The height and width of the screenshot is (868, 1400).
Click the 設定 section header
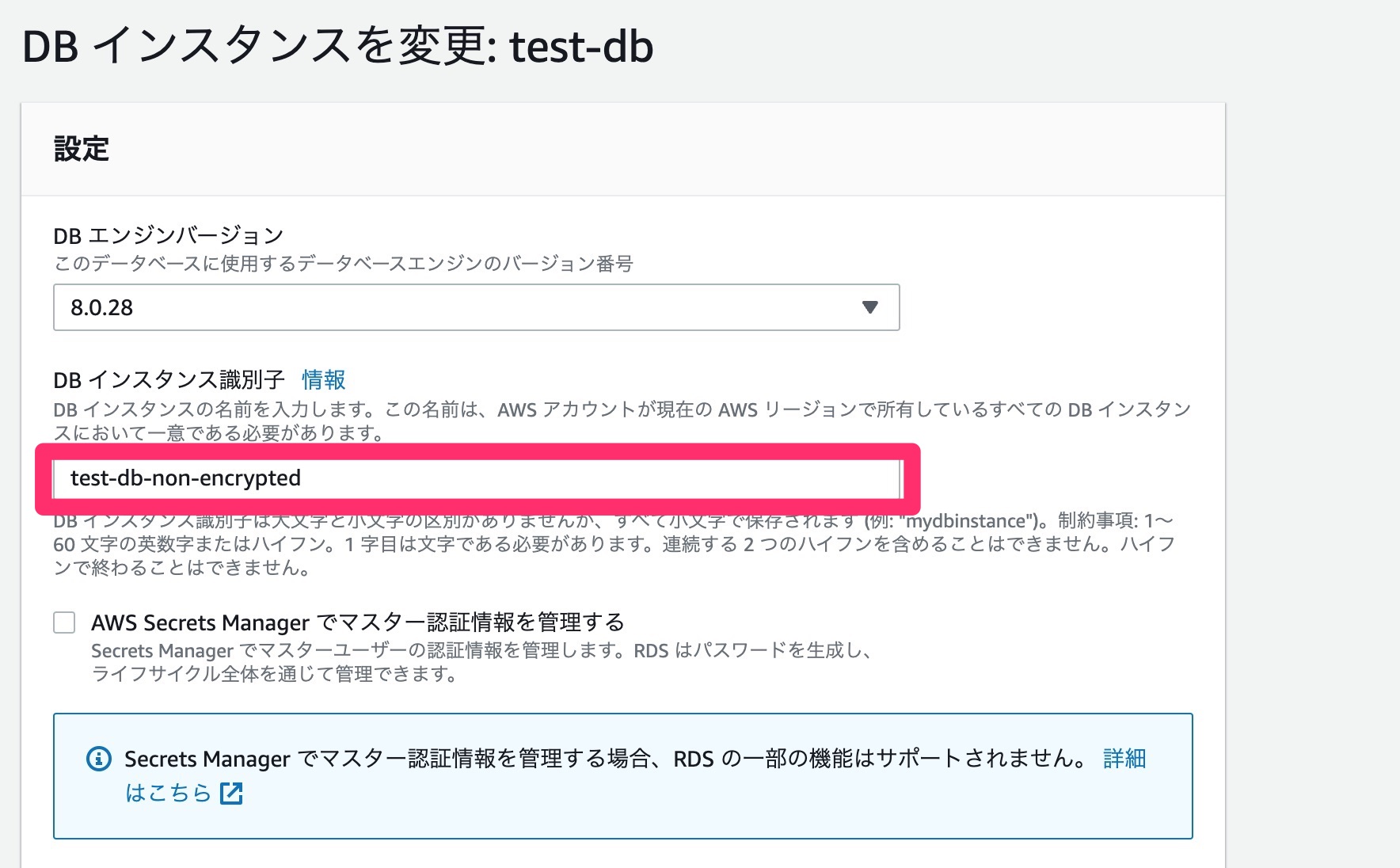[x=80, y=148]
